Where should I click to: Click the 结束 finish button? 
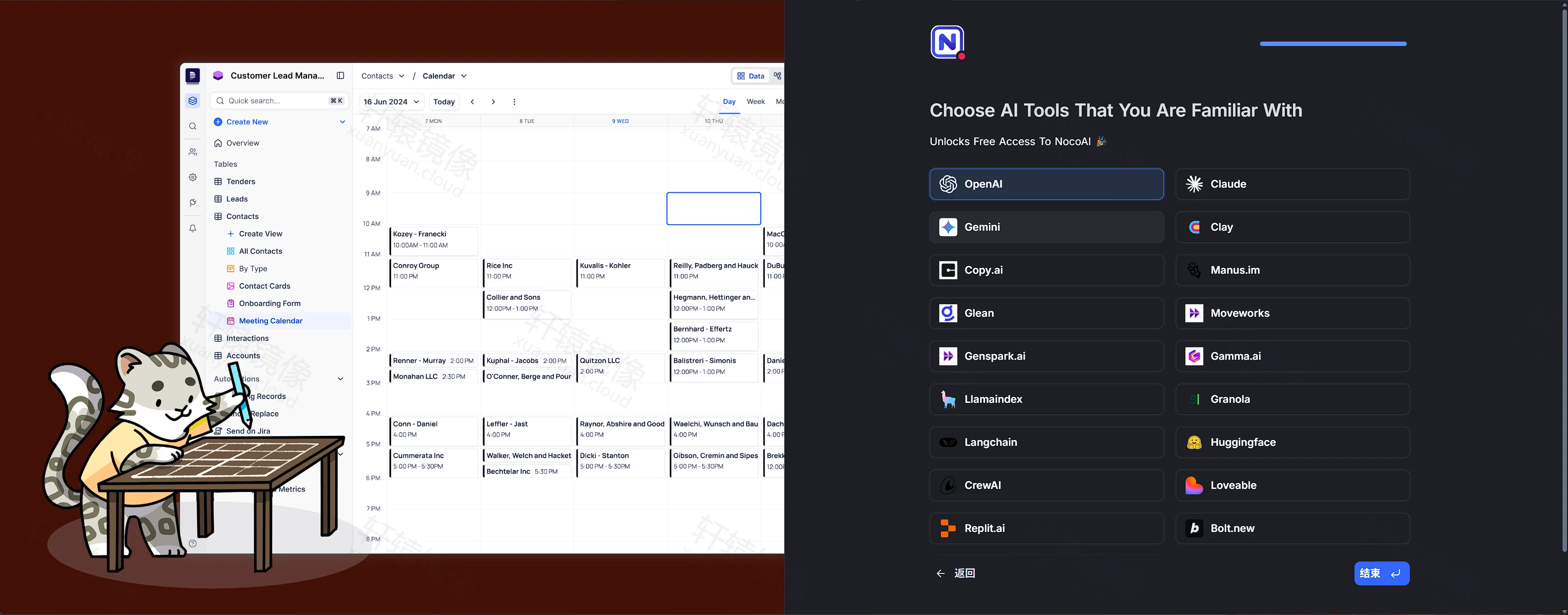tap(1382, 573)
